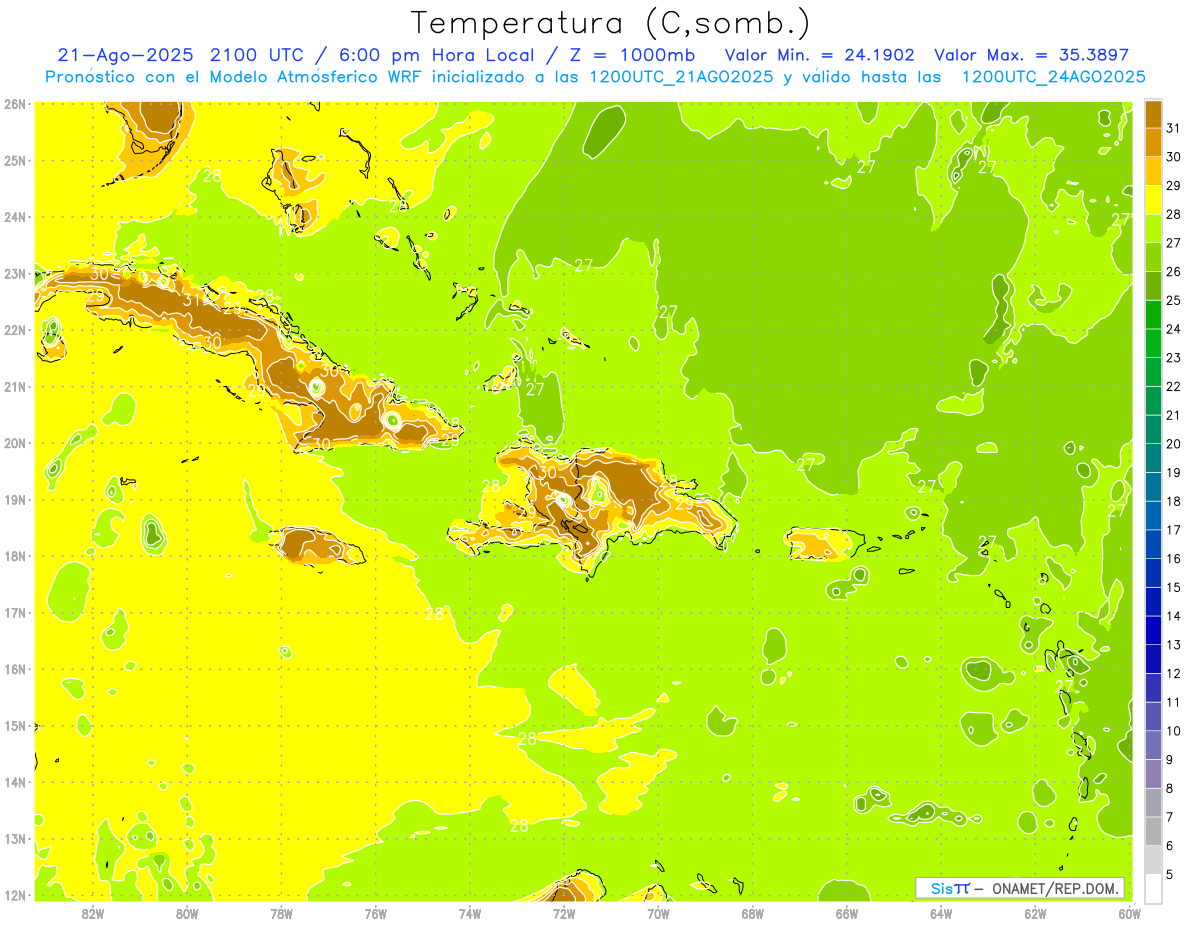Click the 15N latitude axis label
This screenshot has height=927, width=1200.
[x=14, y=726]
